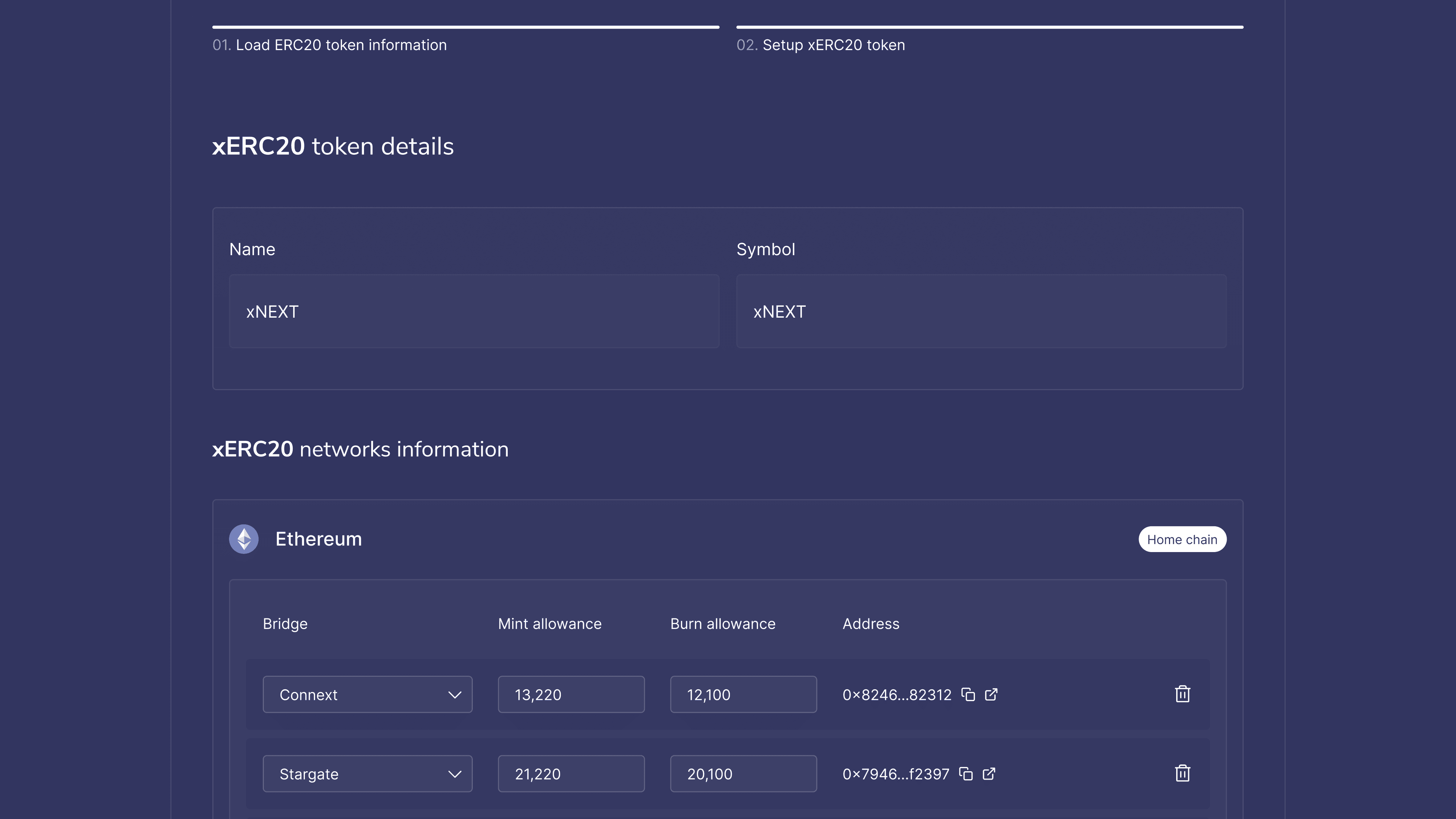
Task: Delete the Connext bridge row
Action: [x=1183, y=694]
